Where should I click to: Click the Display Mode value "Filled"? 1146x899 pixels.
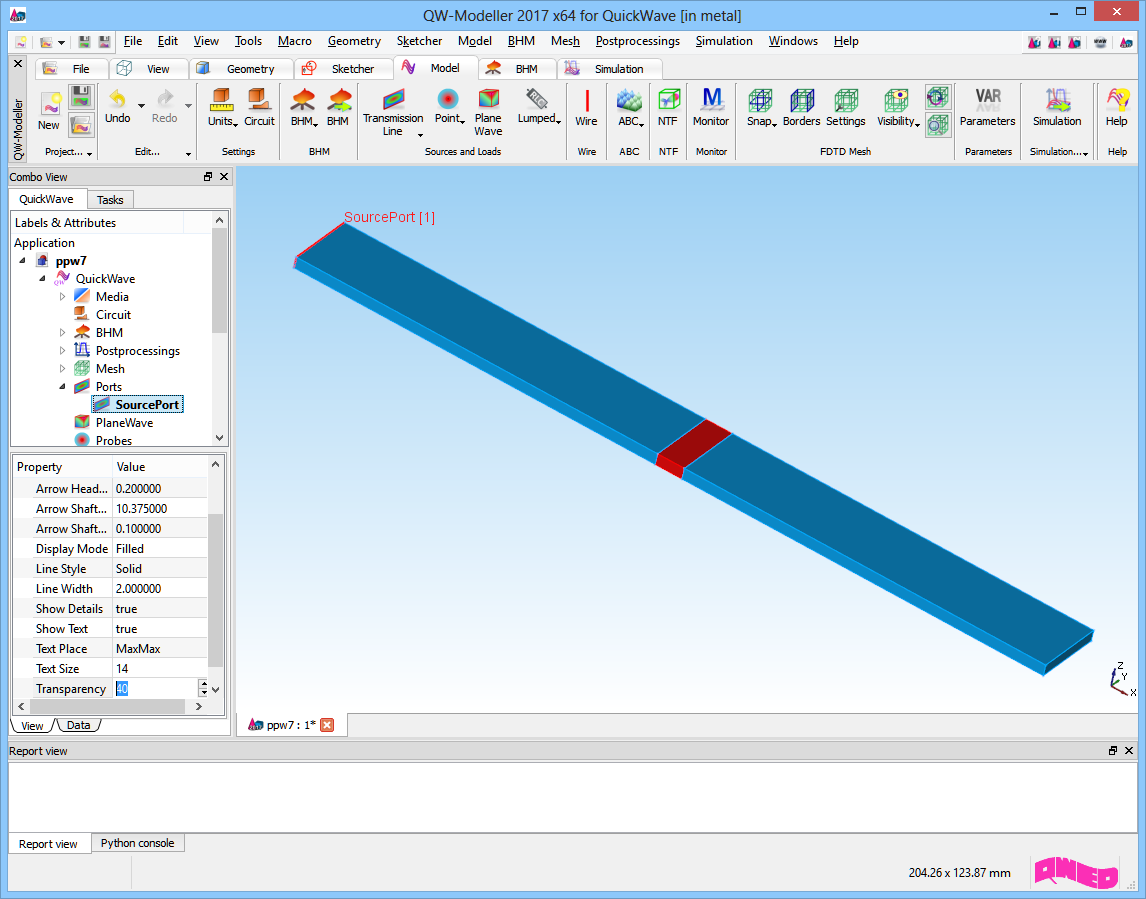(130, 549)
